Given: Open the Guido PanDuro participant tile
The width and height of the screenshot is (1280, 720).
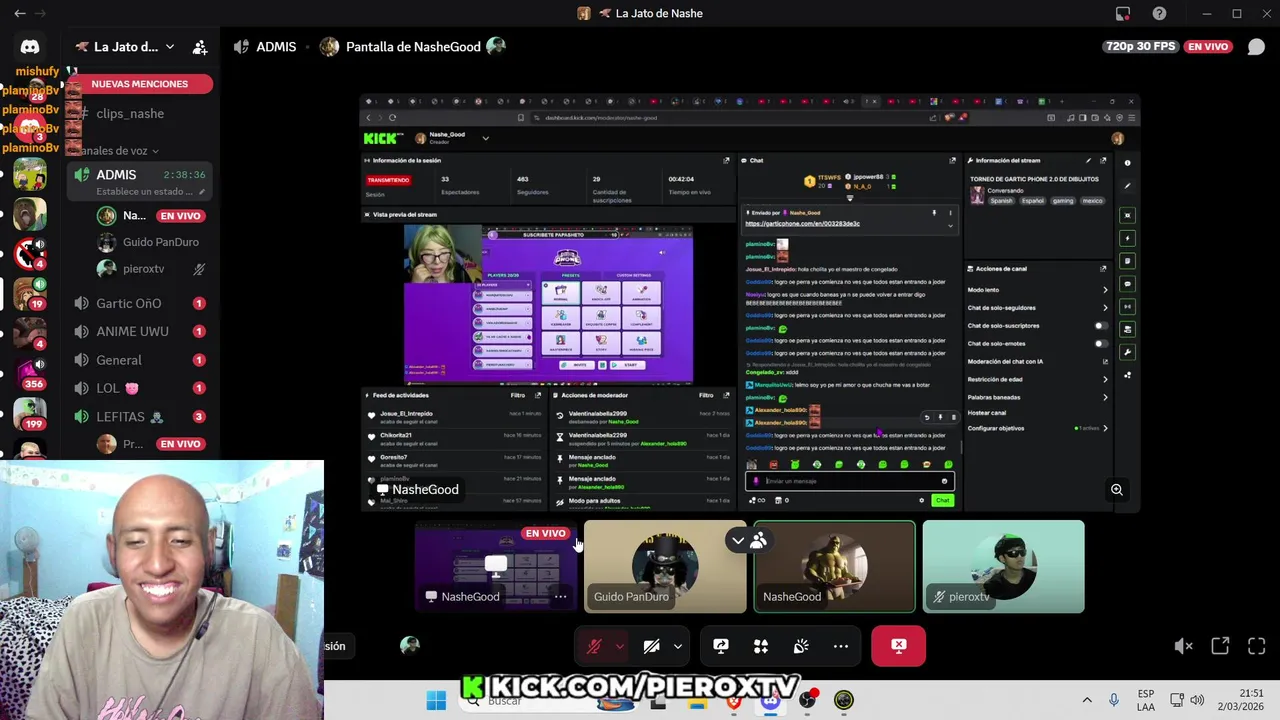Looking at the screenshot, I should pyautogui.click(x=665, y=566).
